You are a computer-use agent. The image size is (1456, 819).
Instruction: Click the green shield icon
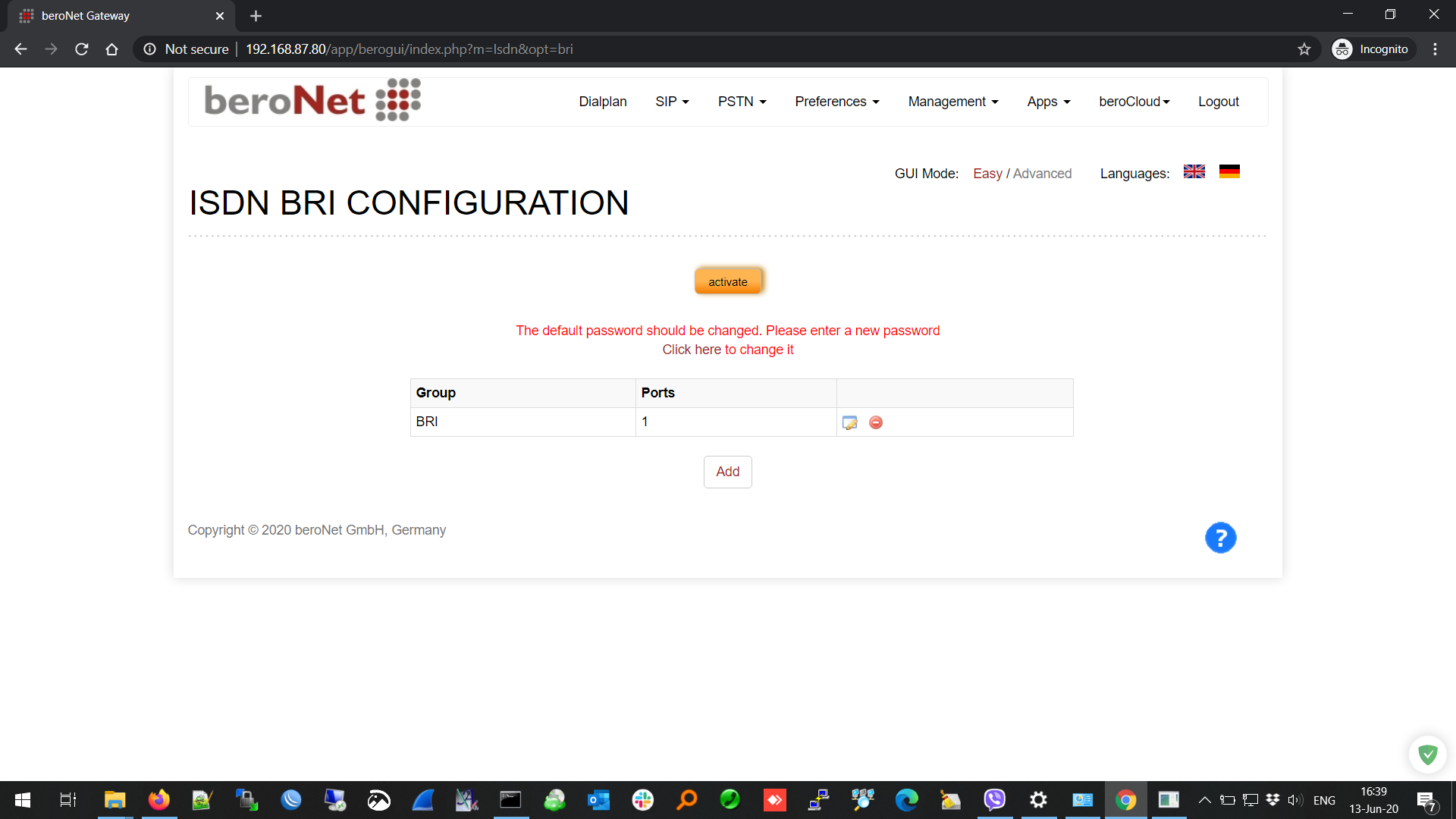point(1428,755)
